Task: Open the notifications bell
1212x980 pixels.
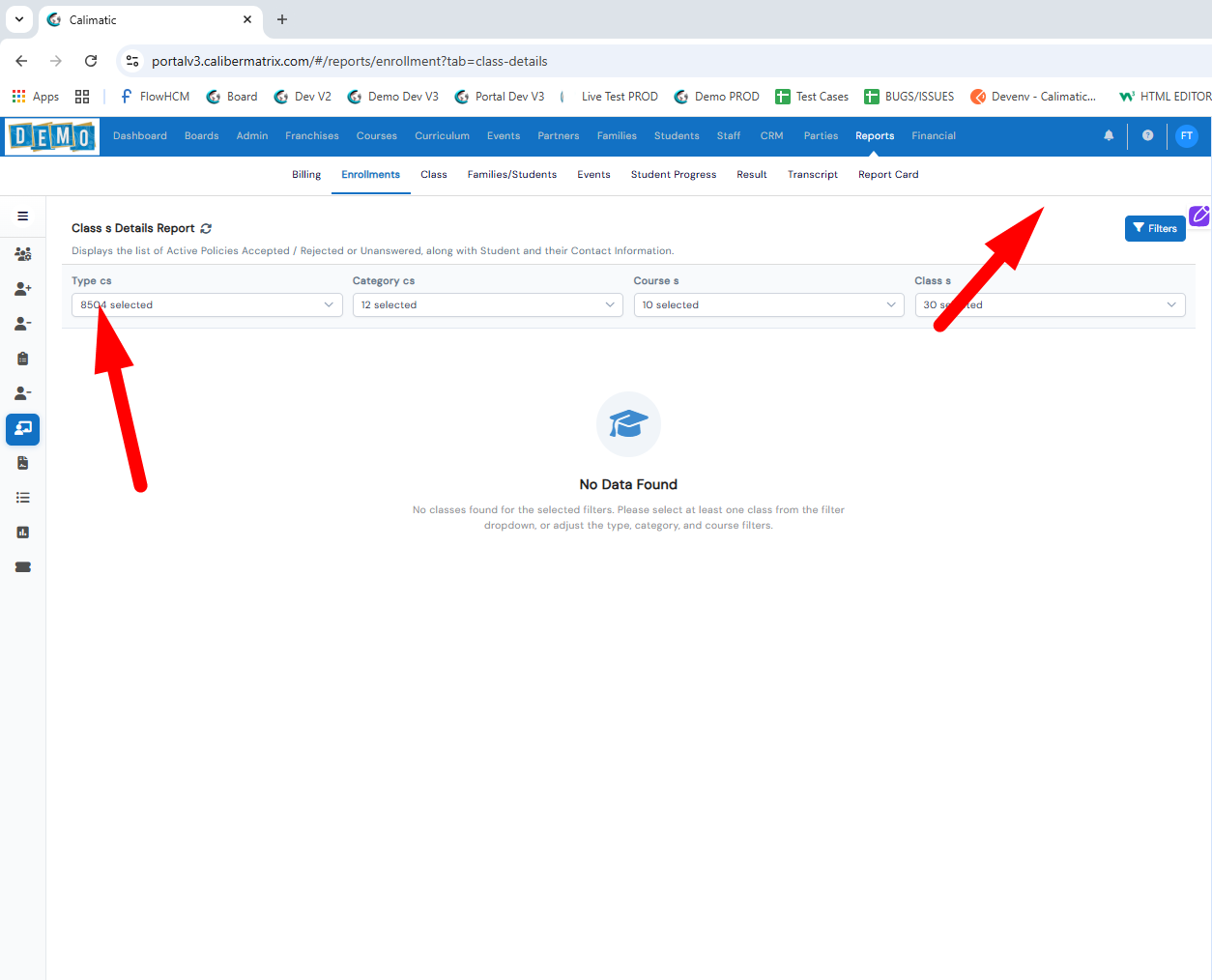Action: click(x=1109, y=136)
